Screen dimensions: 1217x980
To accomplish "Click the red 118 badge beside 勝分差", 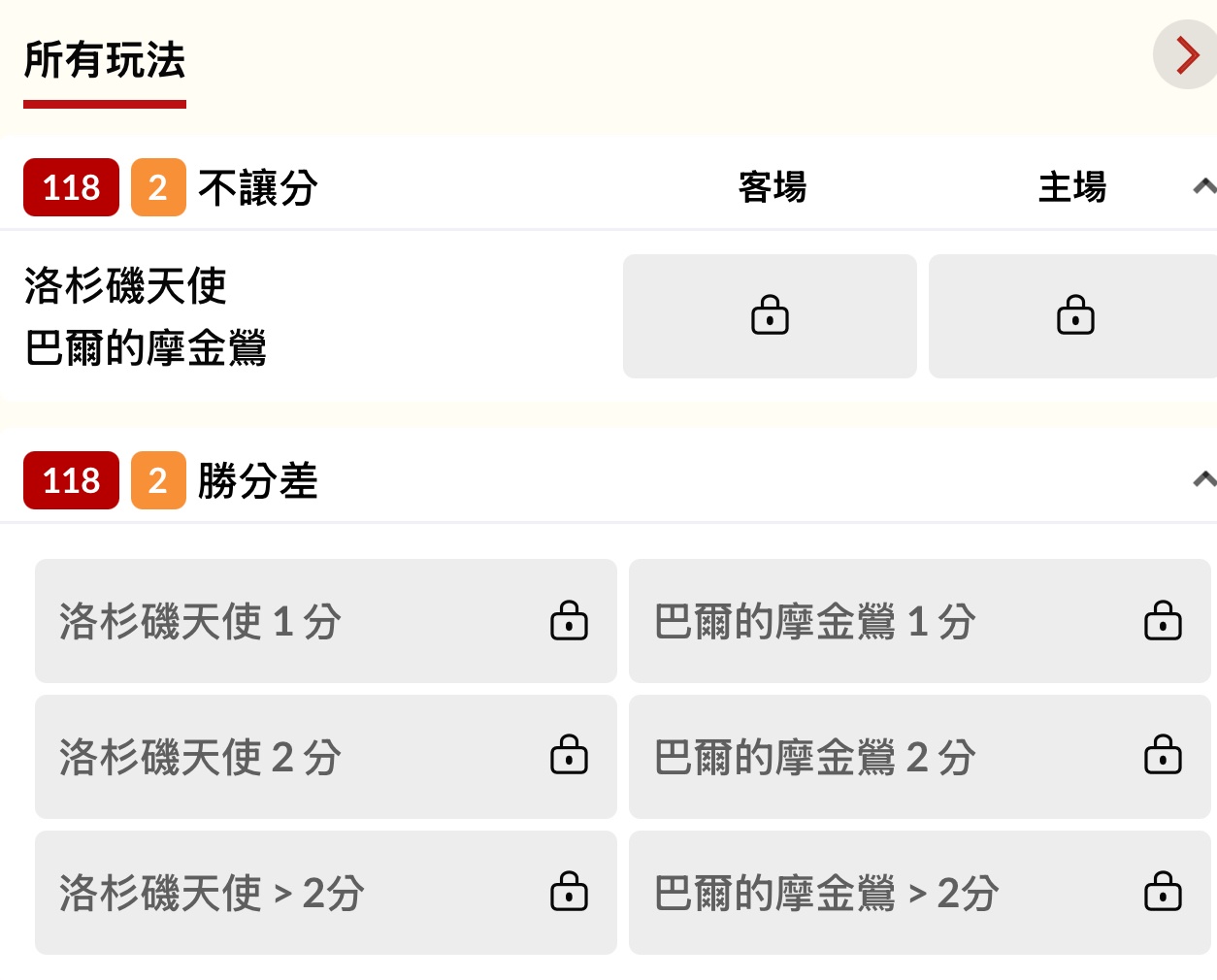I will (71, 480).
